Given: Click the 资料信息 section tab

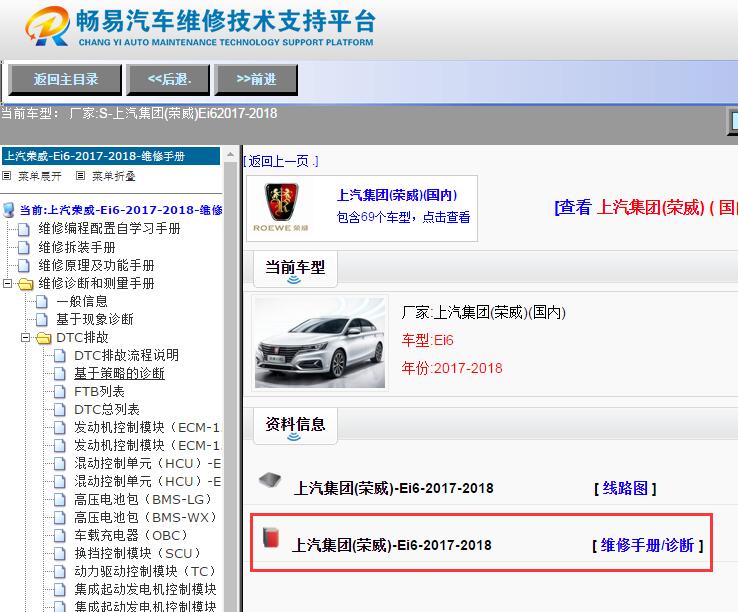Looking at the screenshot, I should (x=295, y=426).
